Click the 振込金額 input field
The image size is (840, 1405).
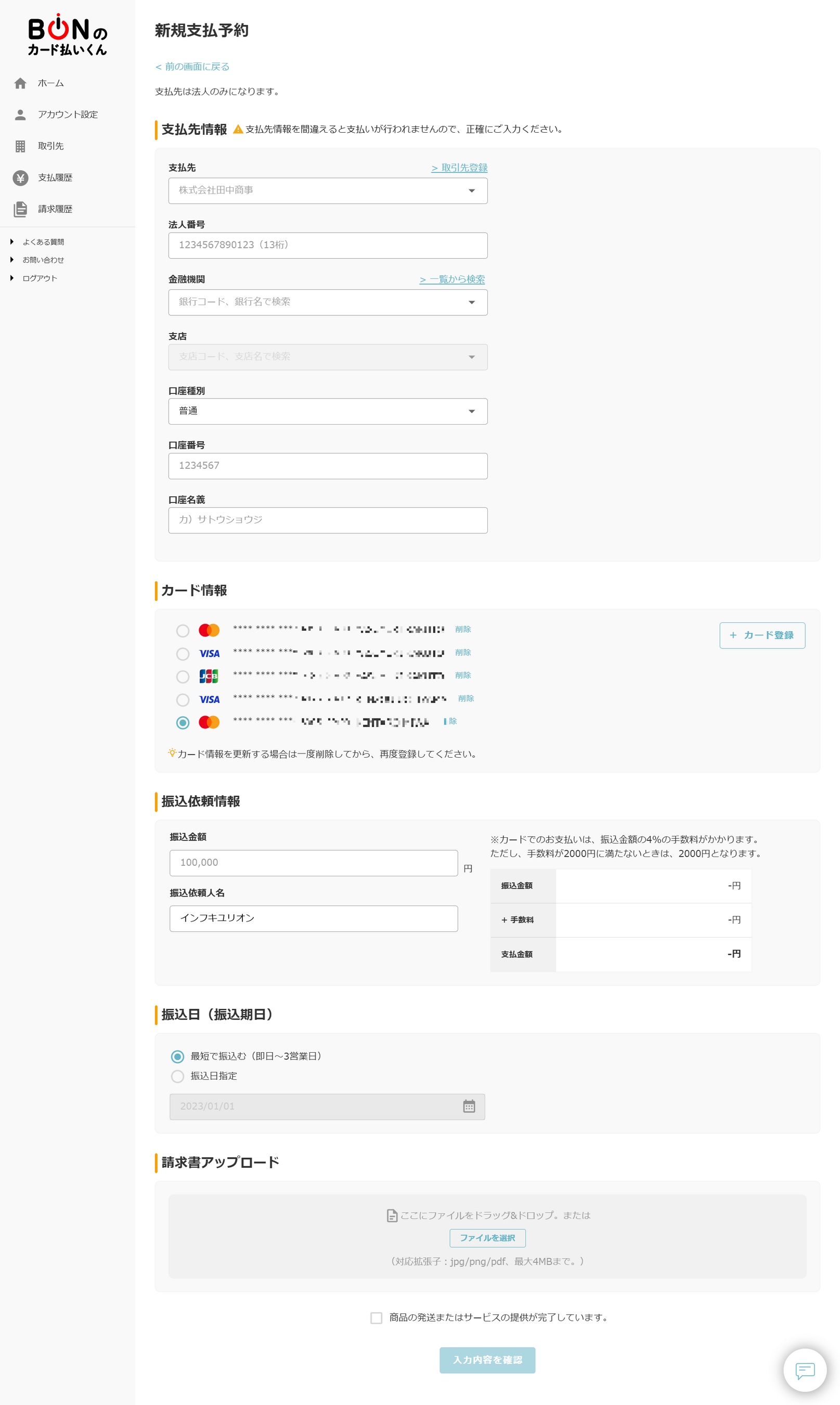pyautogui.click(x=314, y=862)
